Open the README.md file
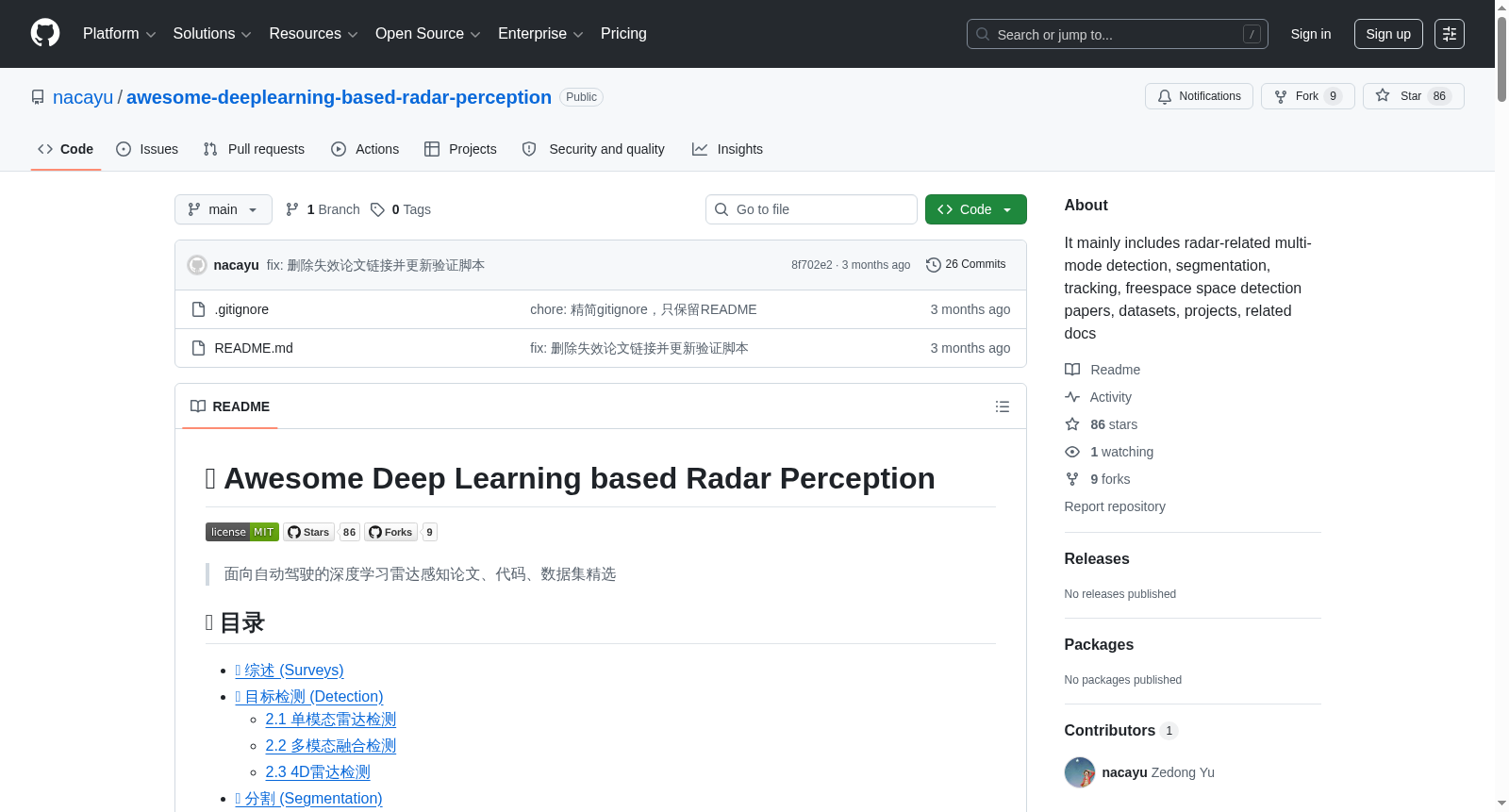 (x=254, y=348)
